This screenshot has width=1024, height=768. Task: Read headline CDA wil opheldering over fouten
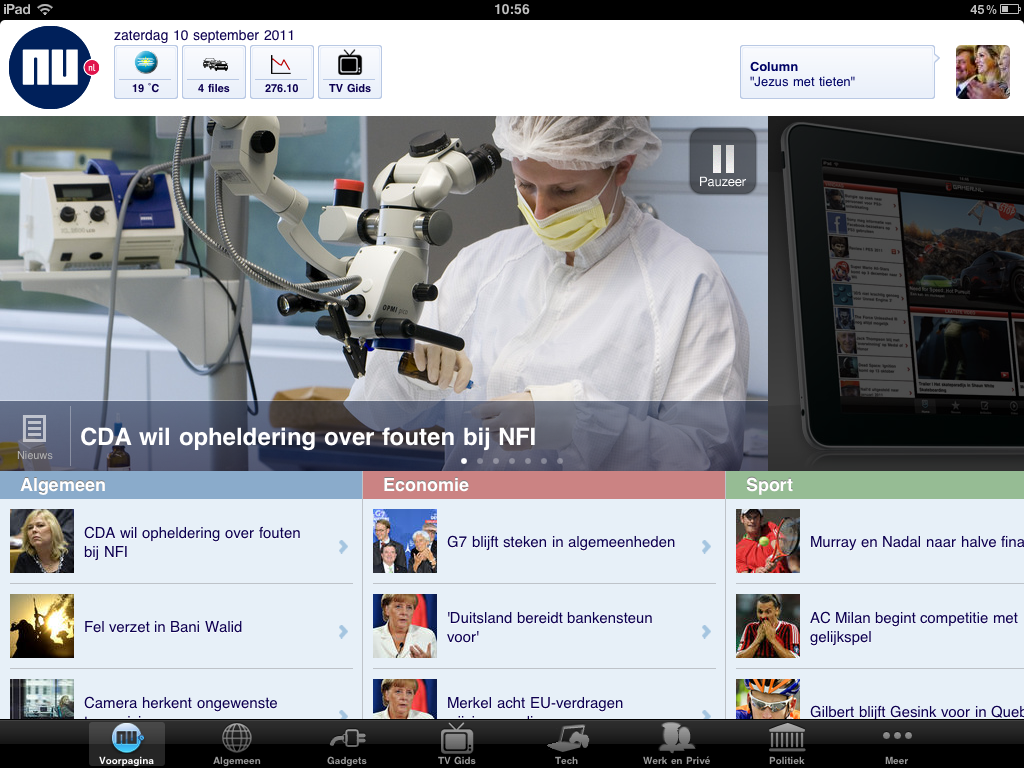click(308, 437)
